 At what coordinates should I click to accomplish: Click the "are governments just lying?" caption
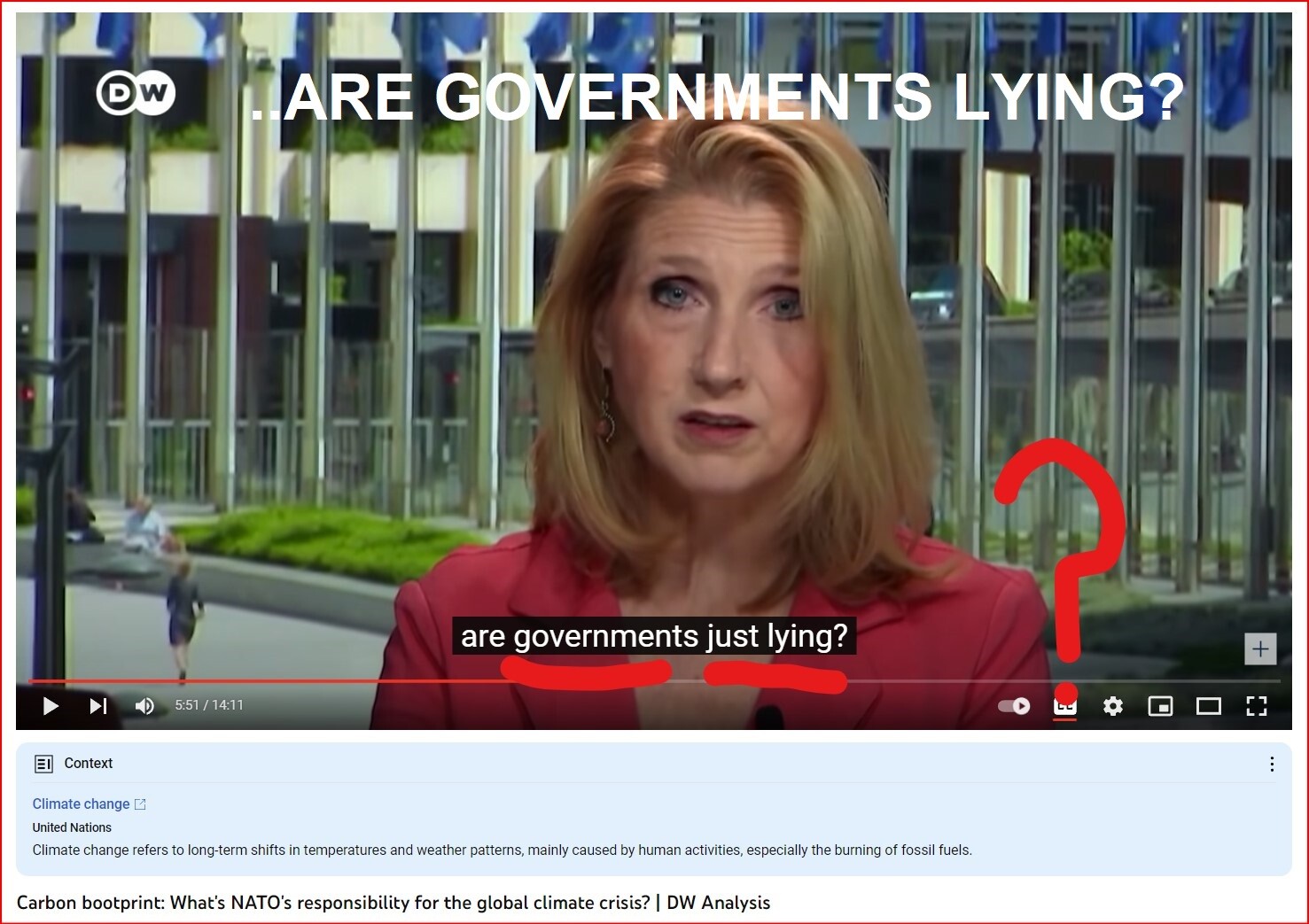pos(654,636)
